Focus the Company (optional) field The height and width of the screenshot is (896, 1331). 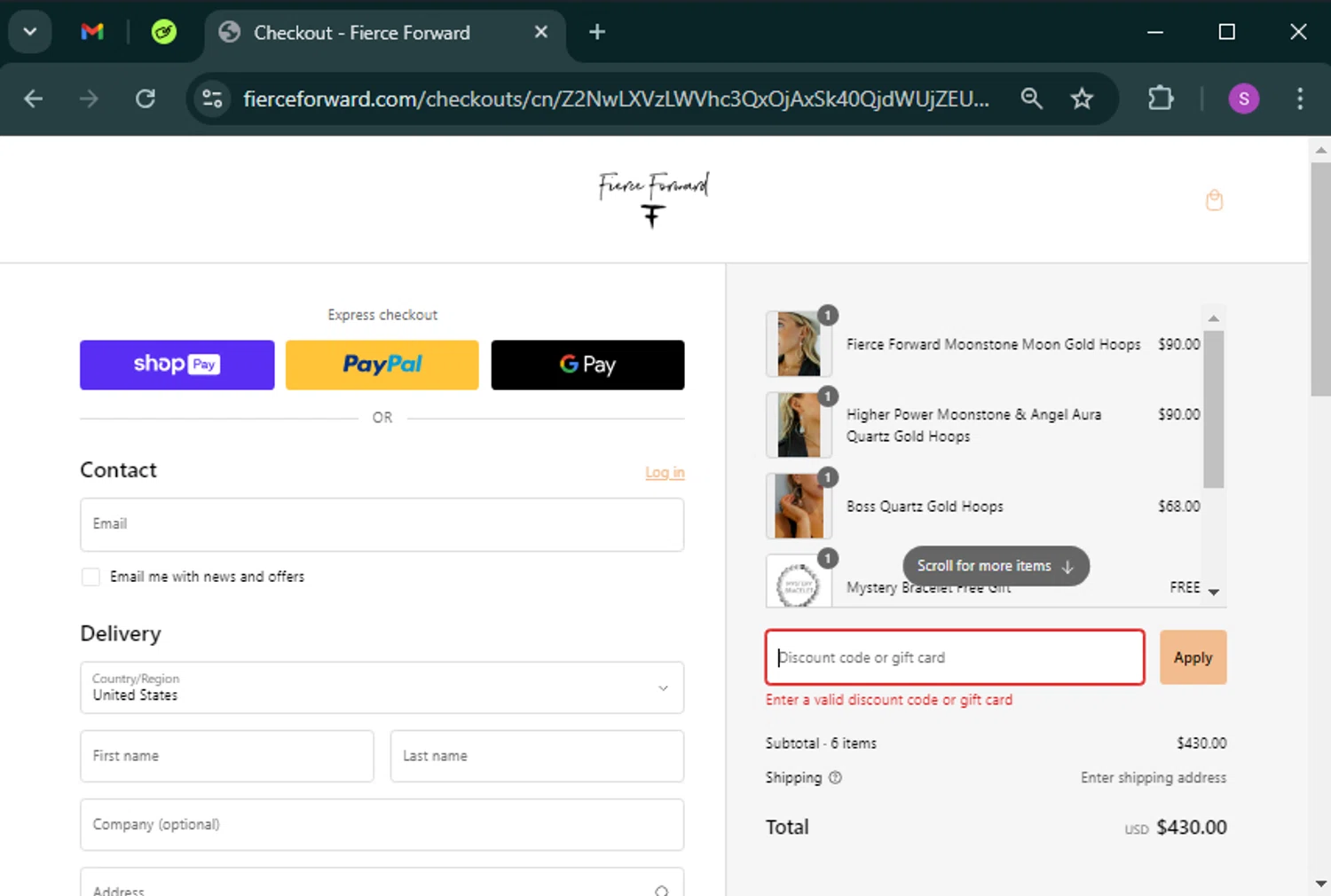click(x=382, y=825)
